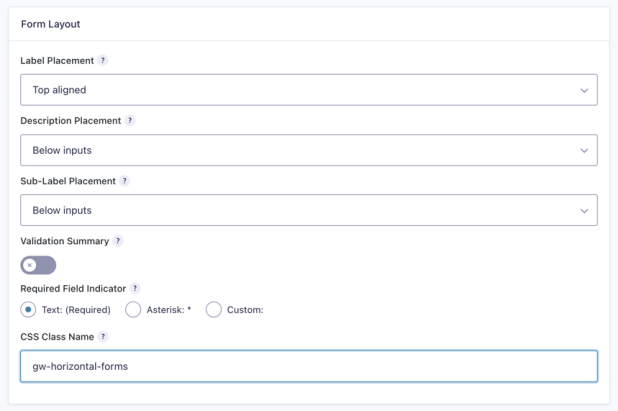The width and height of the screenshot is (618, 411).
Task: Click the CSS Class Name label text
Action: coord(57,337)
